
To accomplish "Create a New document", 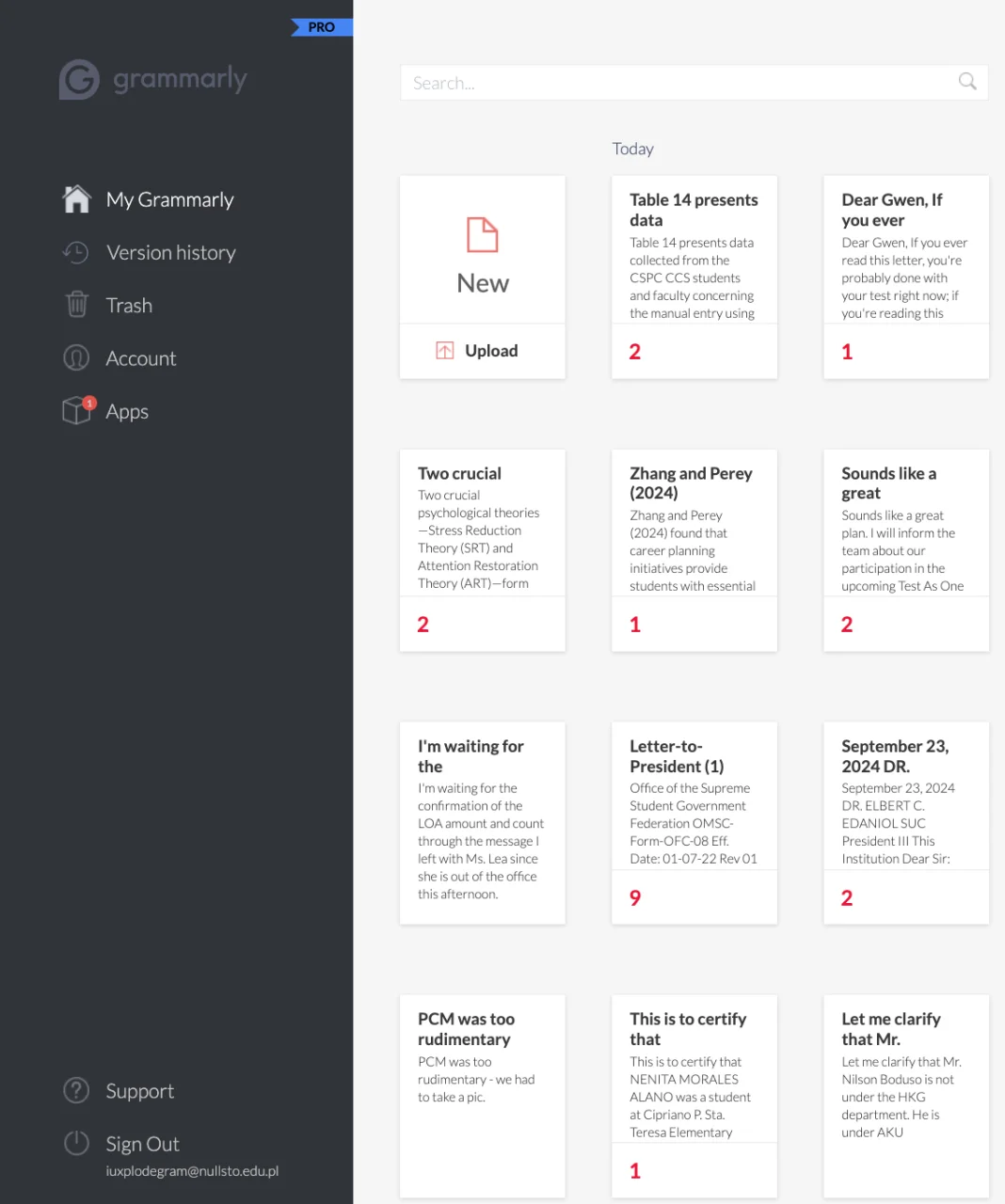I will [x=483, y=250].
